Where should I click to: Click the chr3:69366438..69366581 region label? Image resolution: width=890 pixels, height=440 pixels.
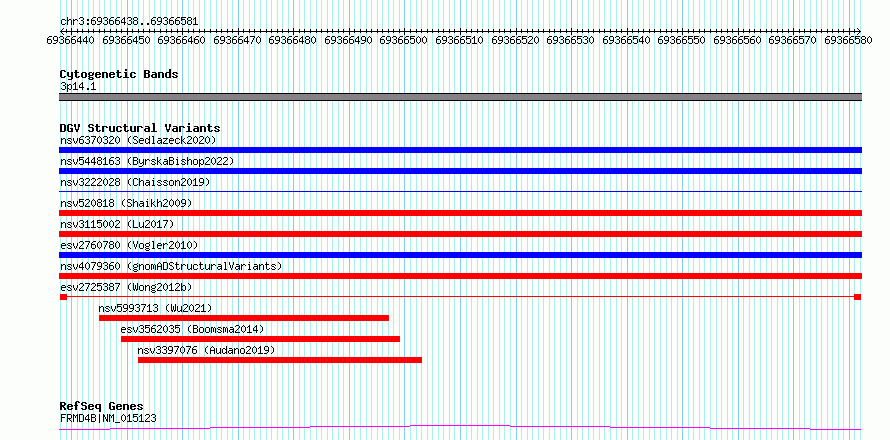[129, 22]
